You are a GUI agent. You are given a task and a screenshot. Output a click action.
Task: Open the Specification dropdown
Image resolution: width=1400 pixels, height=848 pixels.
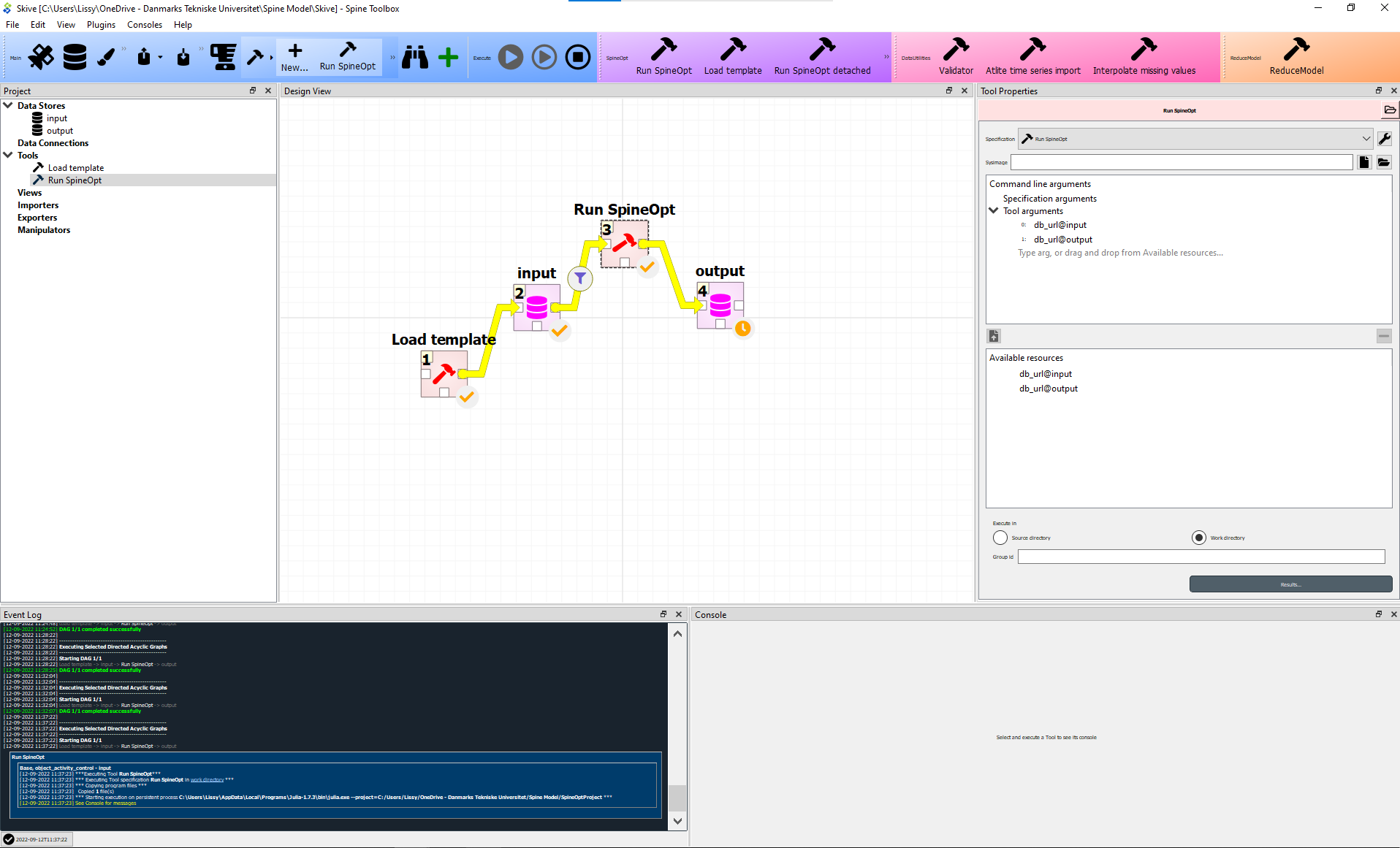(1195, 139)
